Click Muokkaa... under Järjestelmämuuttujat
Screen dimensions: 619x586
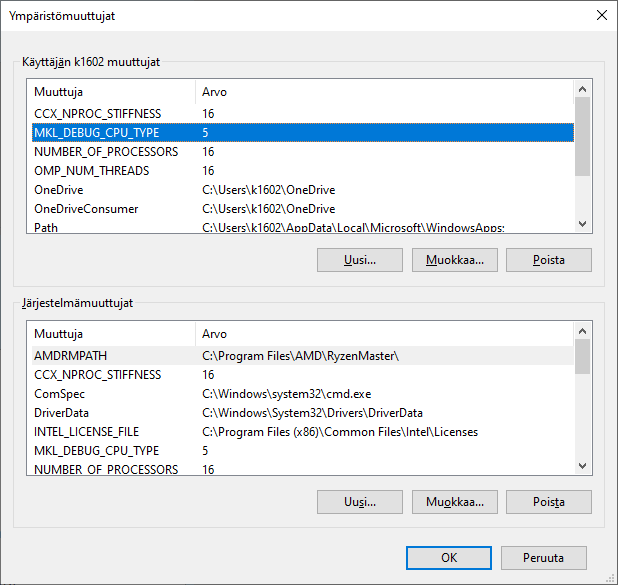coord(455,502)
